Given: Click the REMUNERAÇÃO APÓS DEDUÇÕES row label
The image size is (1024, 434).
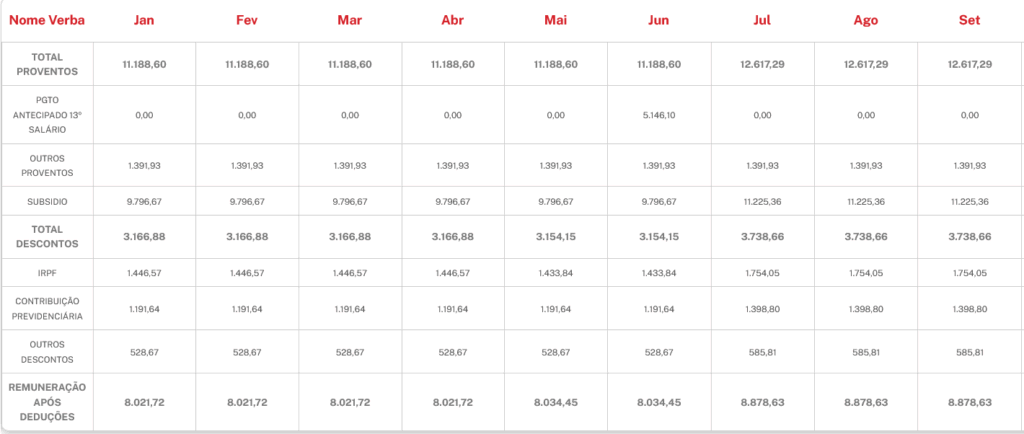Looking at the screenshot, I should pyautogui.click(x=47, y=401).
